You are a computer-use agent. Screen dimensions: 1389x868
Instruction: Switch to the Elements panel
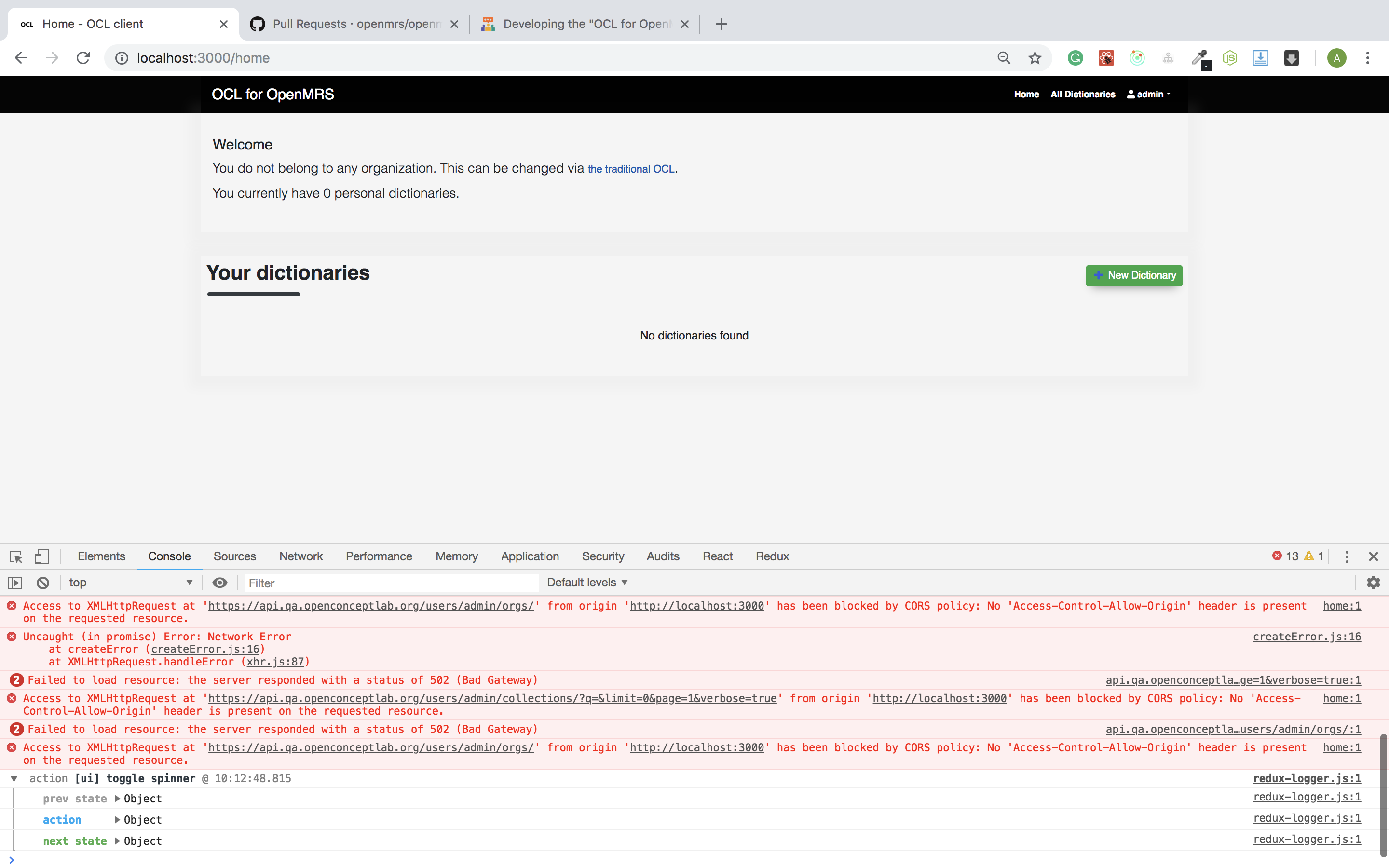coord(101,556)
